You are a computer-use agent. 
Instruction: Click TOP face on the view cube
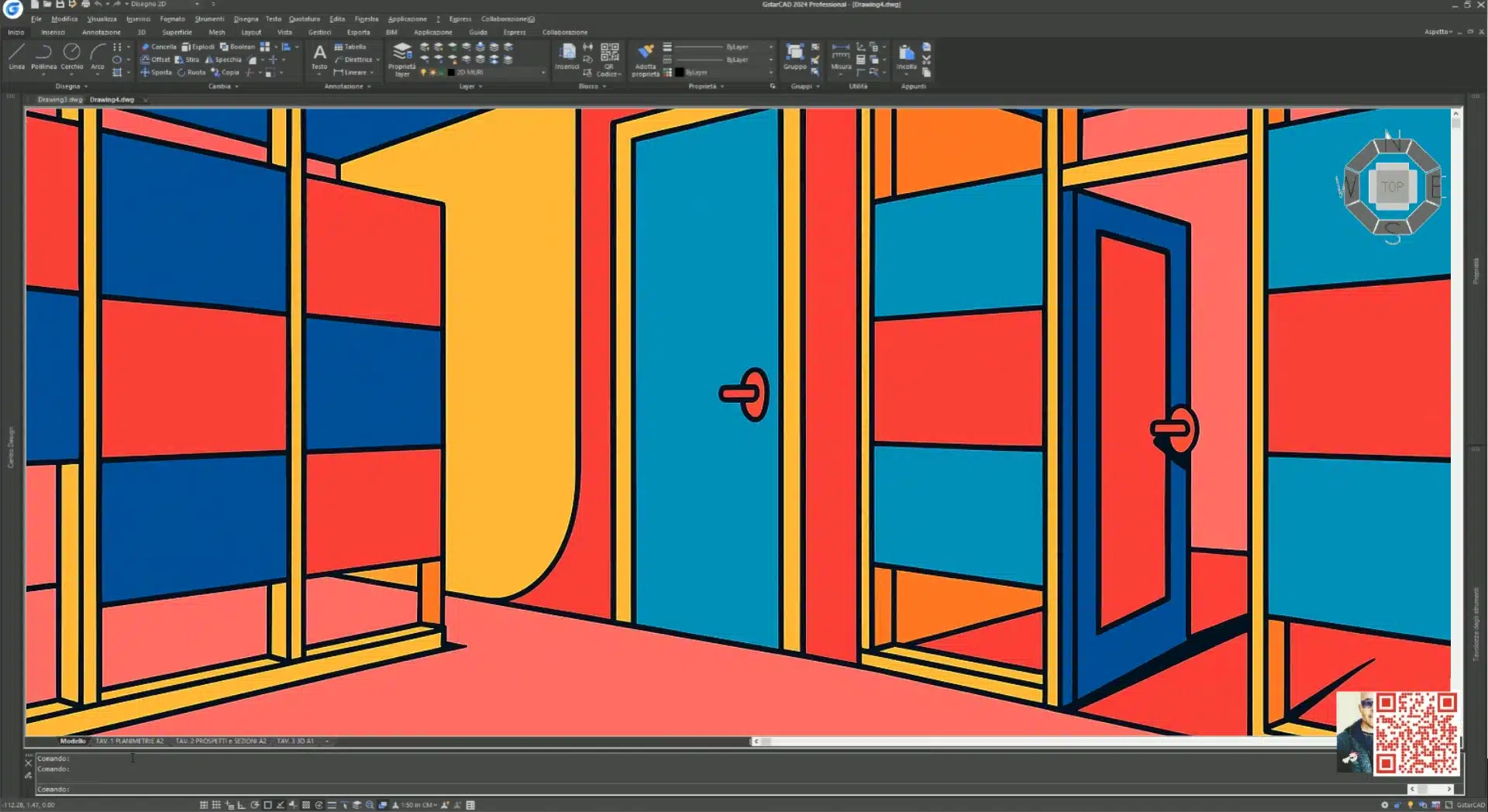[x=1392, y=187]
